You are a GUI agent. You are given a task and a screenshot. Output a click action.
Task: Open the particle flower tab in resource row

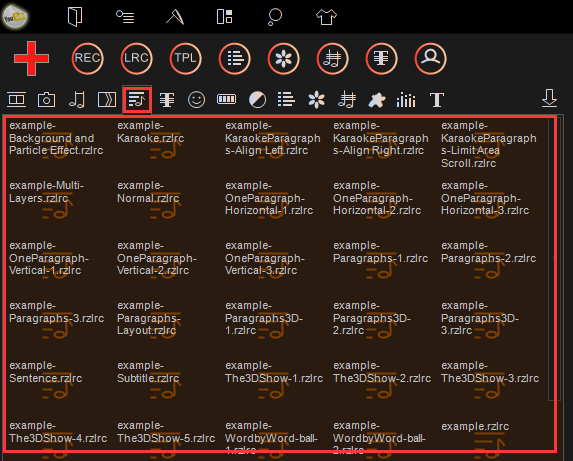click(316, 99)
